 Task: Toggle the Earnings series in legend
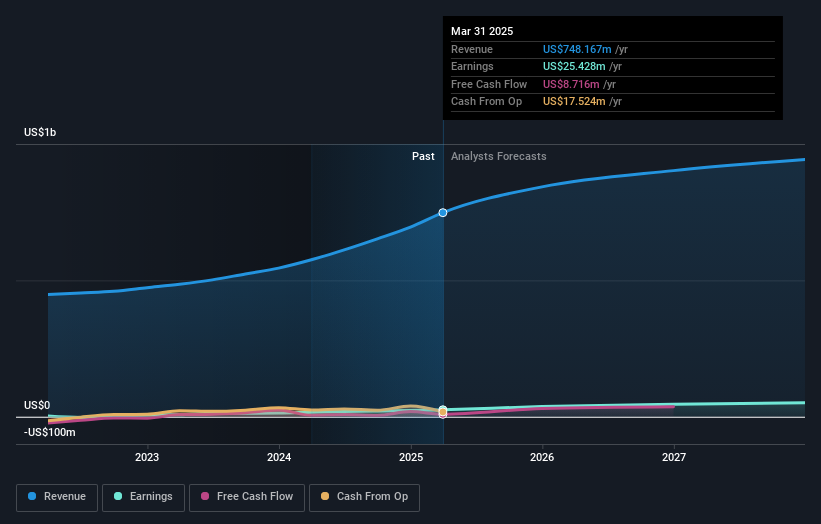143,497
